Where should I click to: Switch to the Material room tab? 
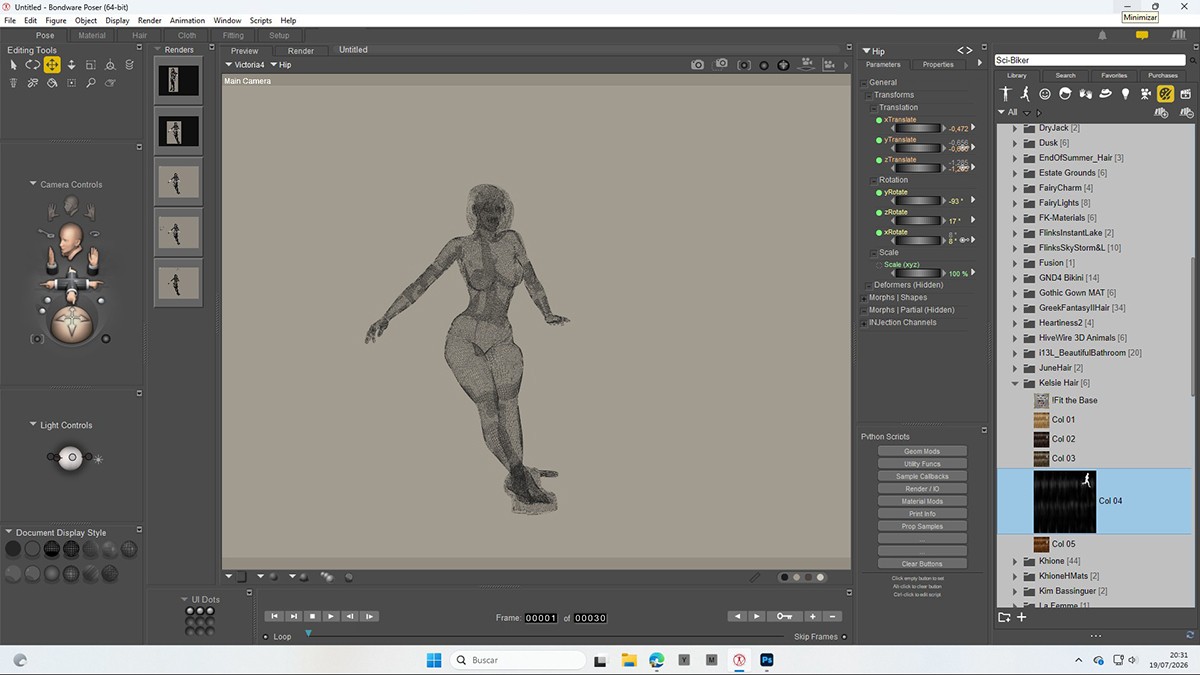pyautogui.click(x=92, y=35)
